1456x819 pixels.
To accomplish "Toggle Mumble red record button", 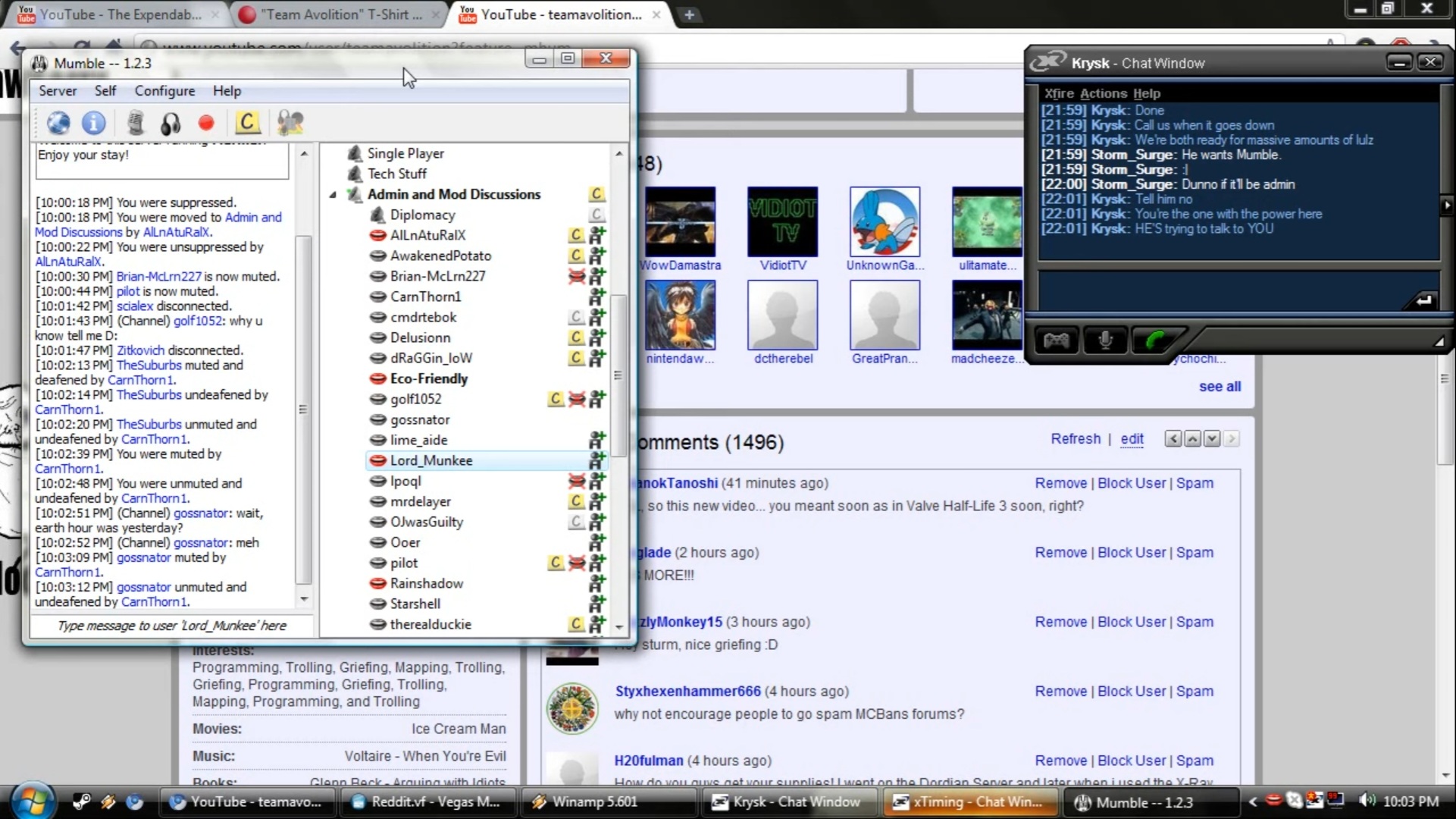I will 206,123.
